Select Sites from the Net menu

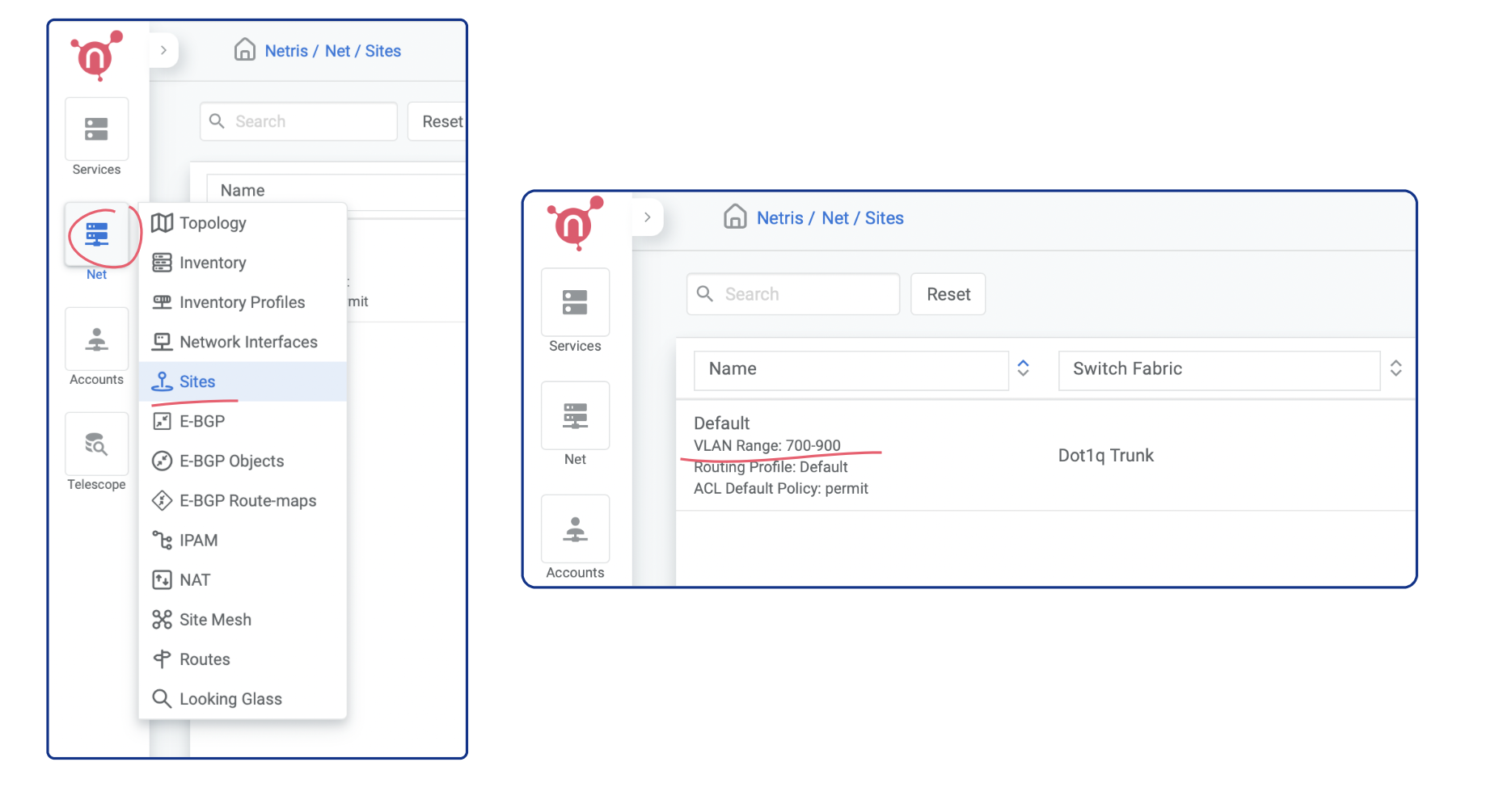[x=197, y=381]
